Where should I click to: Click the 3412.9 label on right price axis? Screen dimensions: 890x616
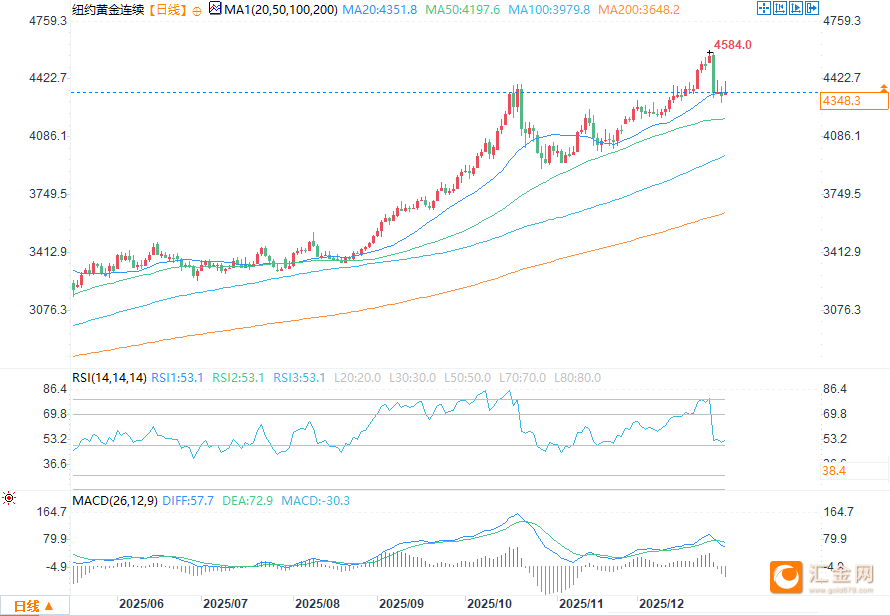click(842, 252)
